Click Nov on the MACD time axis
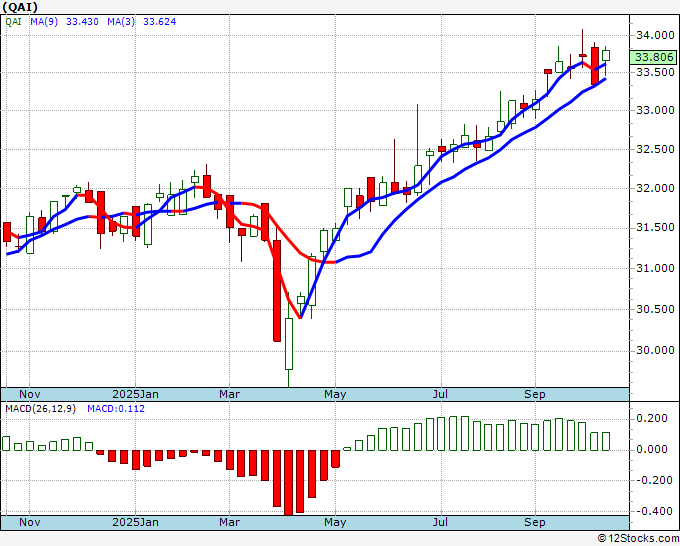This screenshot has width=680, height=546. tap(29, 522)
